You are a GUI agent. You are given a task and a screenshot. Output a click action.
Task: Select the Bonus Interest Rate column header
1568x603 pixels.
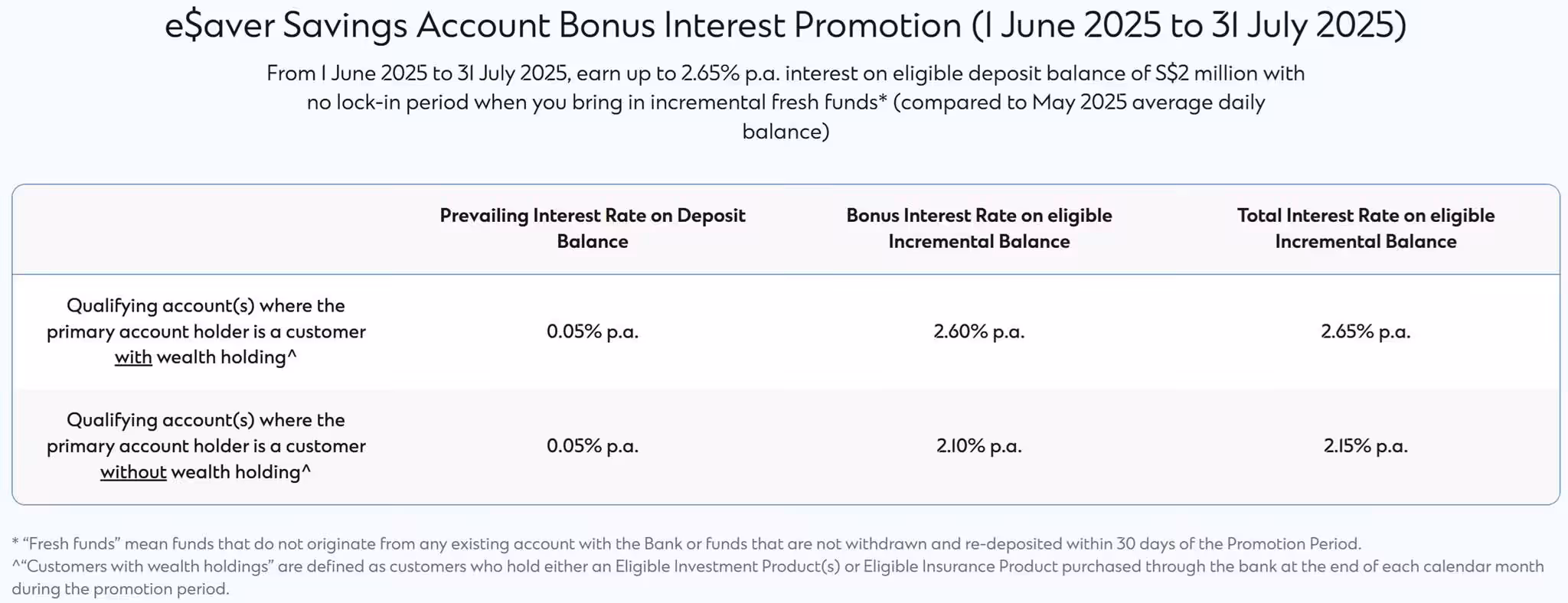click(x=978, y=228)
